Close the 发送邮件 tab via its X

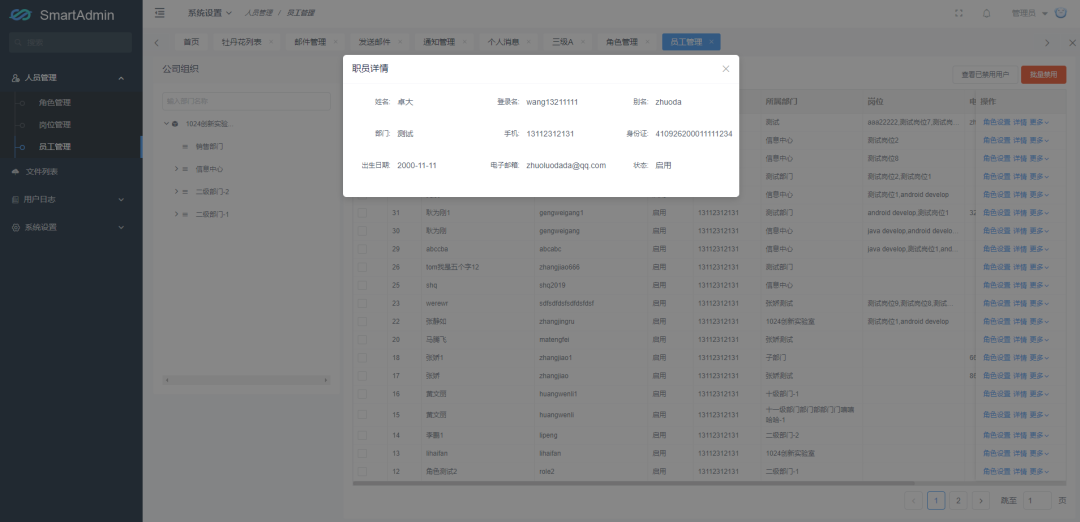pos(399,42)
